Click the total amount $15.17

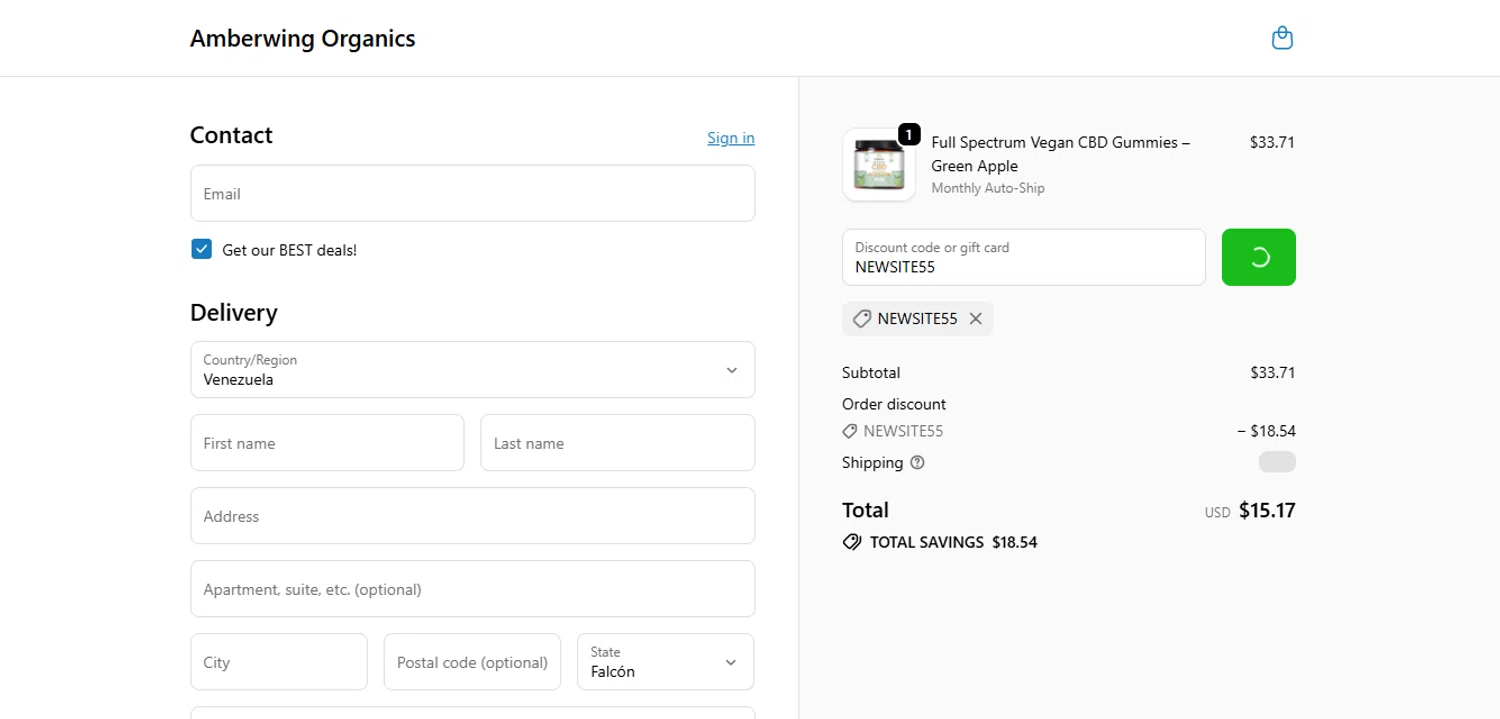pos(1267,511)
